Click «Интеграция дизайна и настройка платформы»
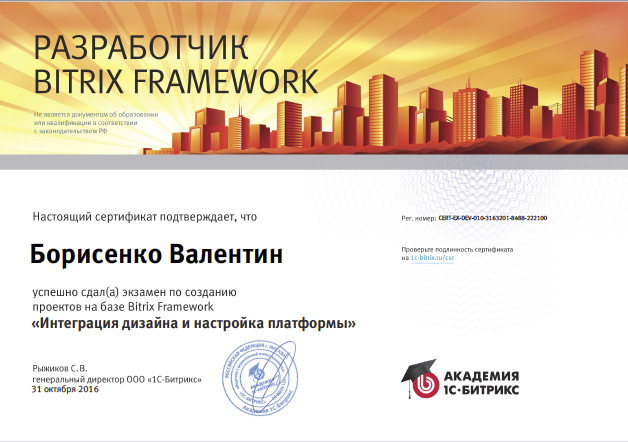The image size is (628, 442). (193, 323)
